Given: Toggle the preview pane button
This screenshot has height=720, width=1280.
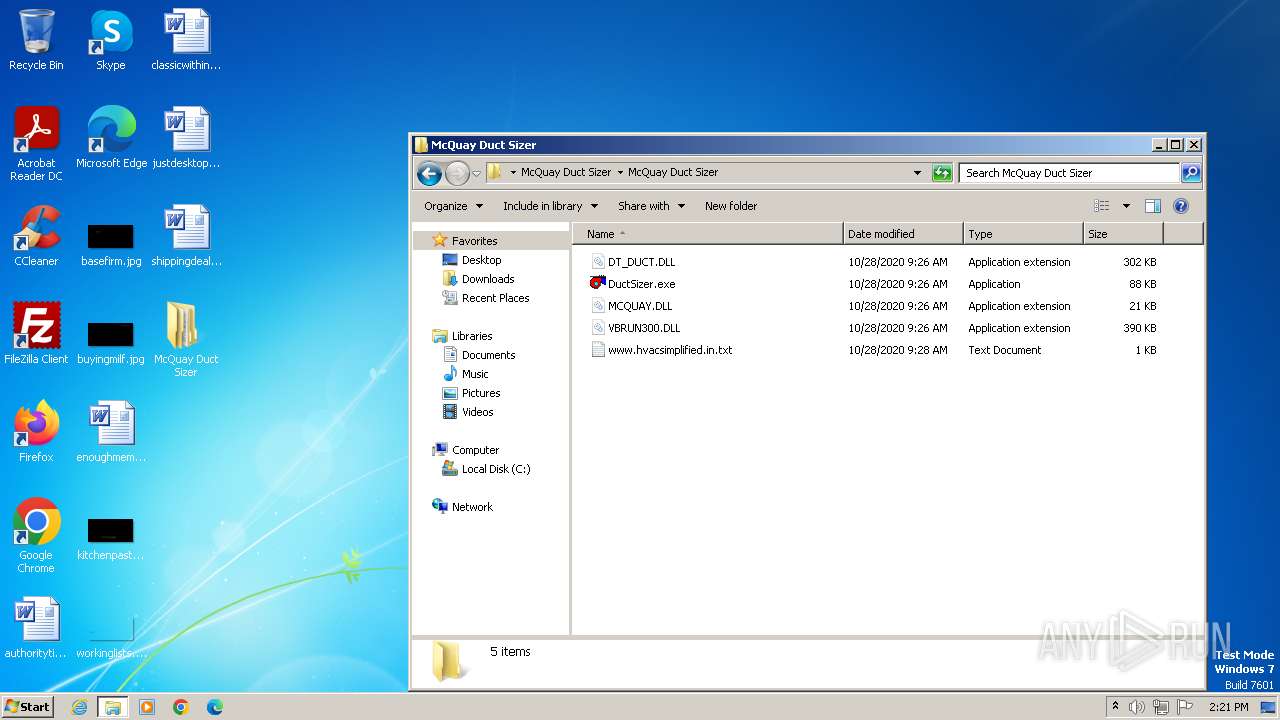Looking at the screenshot, I should coord(1153,206).
